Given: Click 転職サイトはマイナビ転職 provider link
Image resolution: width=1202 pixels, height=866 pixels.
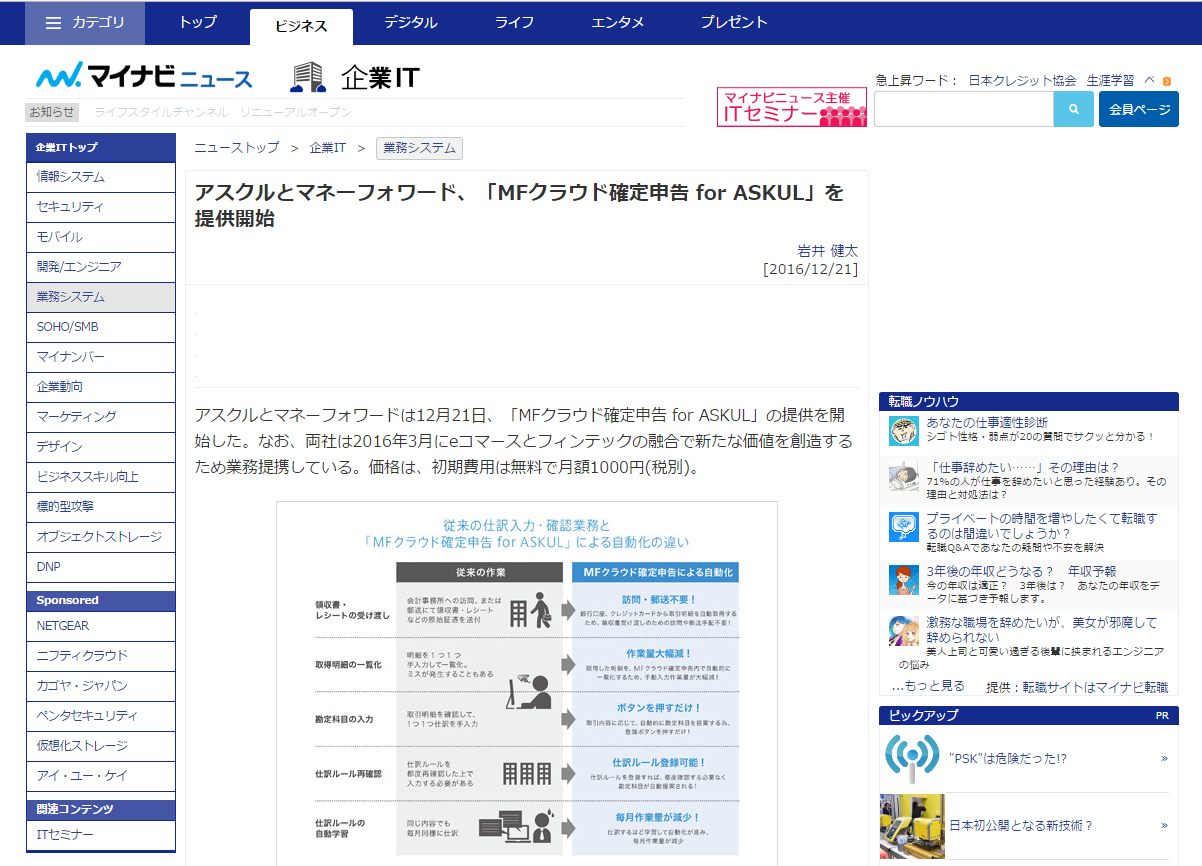Looking at the screenshot, I should point(1095,687).
